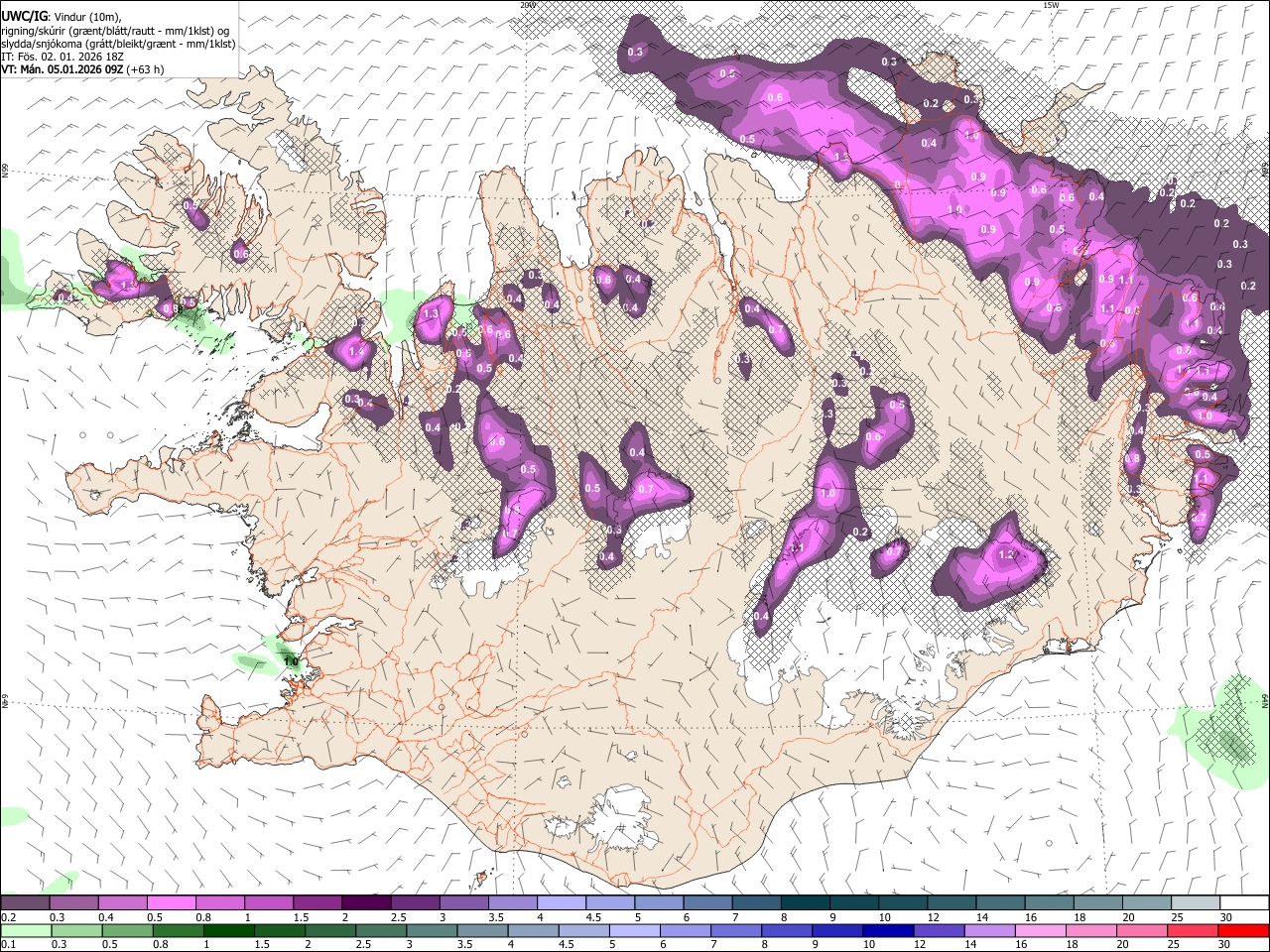Viewport: 1270px width, 952px height.
Task: Pick the white swatch above 30 on upper scale
Action: point(1243,903)
